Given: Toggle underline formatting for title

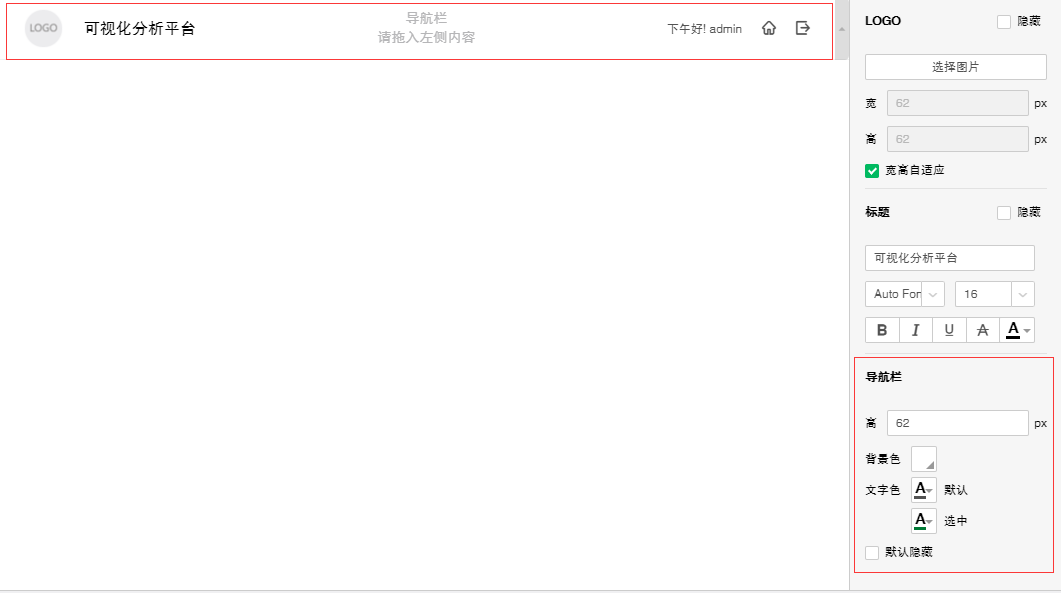Looking at the screenshot, I should point(949,330).
